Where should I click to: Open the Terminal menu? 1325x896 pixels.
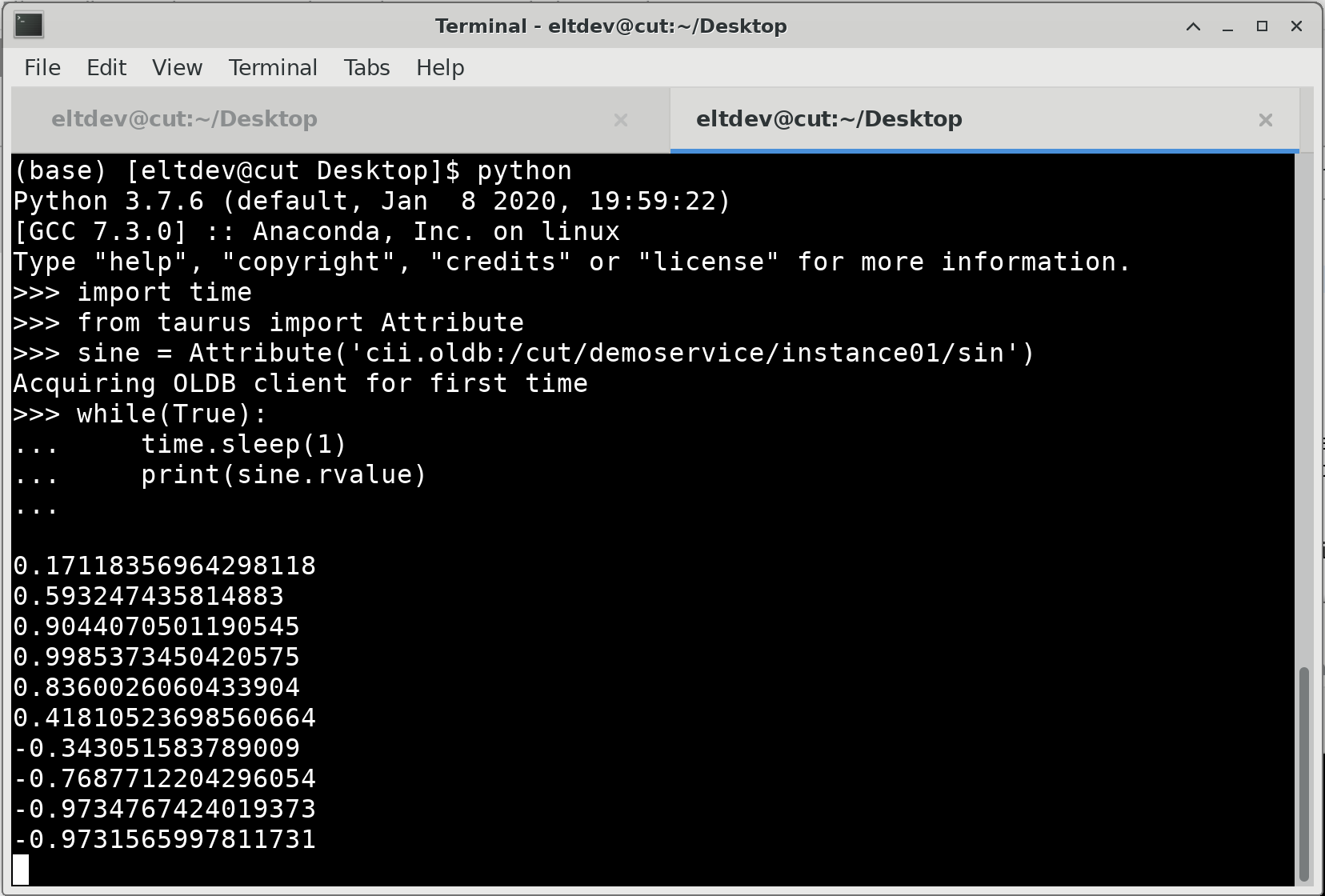[x=273, y=68]
